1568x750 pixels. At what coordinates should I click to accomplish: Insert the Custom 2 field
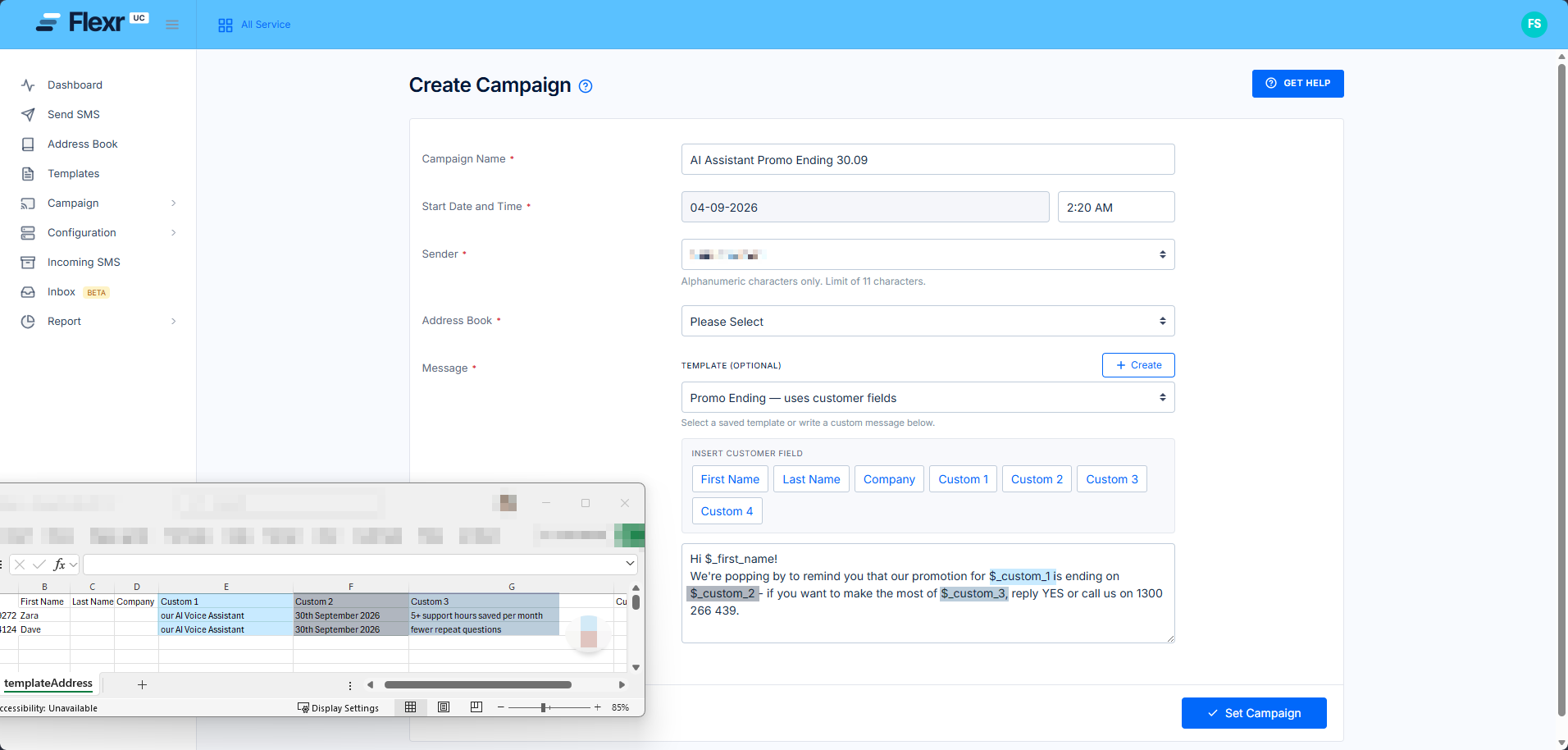(x=1037, y=479)
